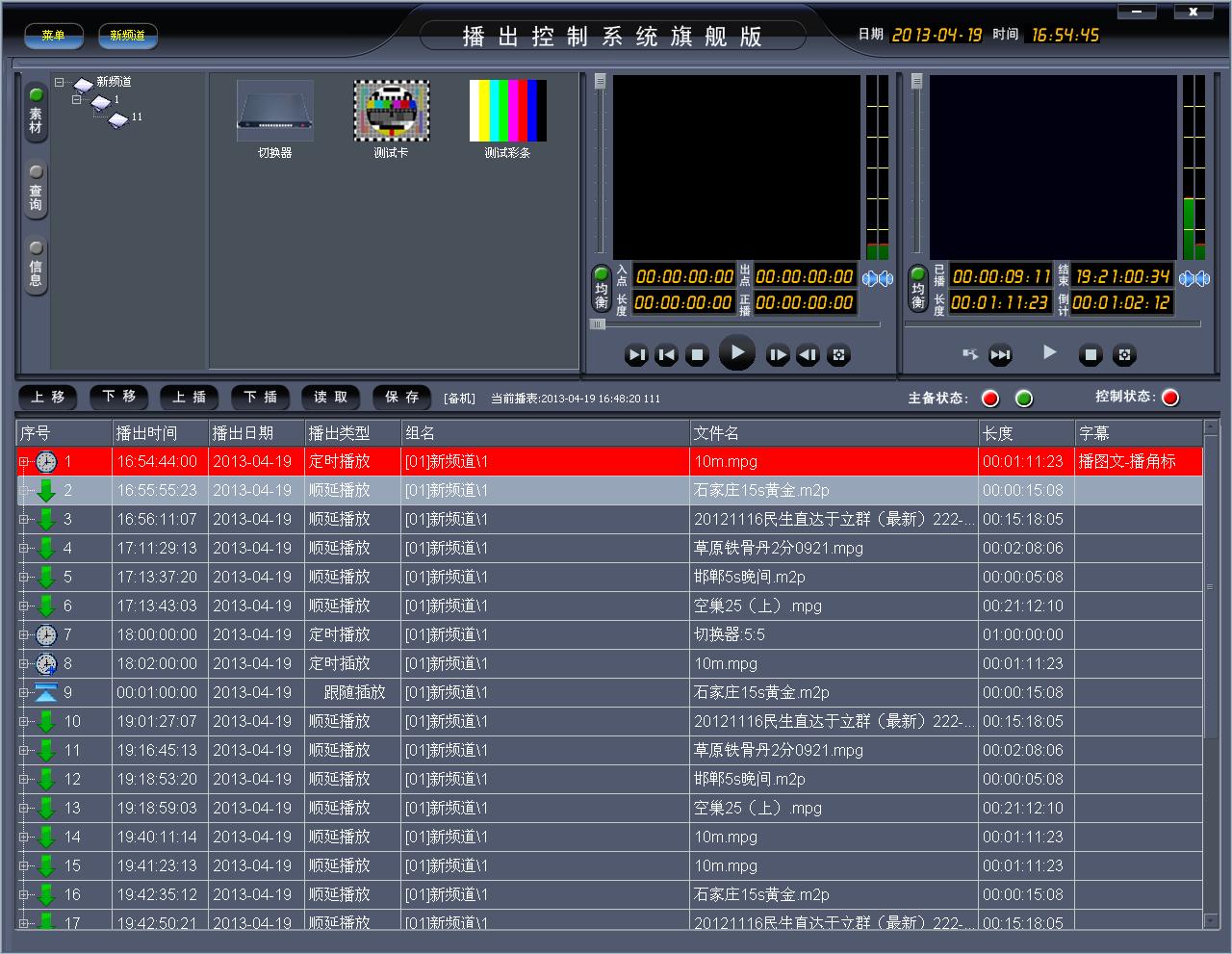Expand playlist row 1
Image resolution: width=1232 pixels, height=954 pixels.
pos(24,462)
